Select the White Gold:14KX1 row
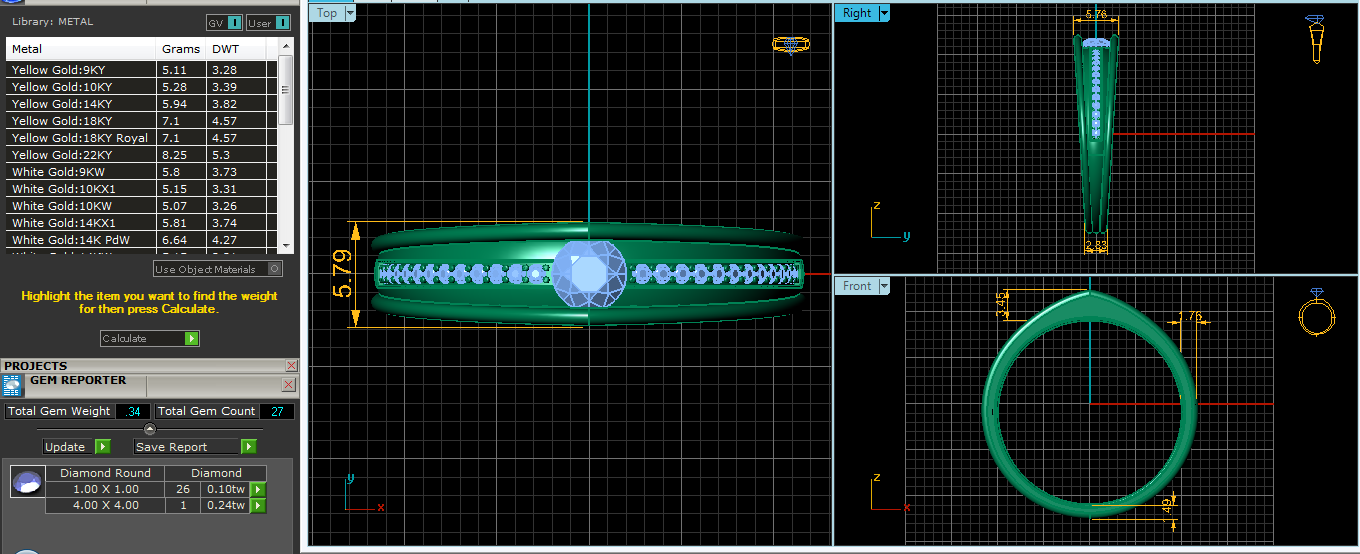This screenshot has height=554, width=1360. [142, 223]
